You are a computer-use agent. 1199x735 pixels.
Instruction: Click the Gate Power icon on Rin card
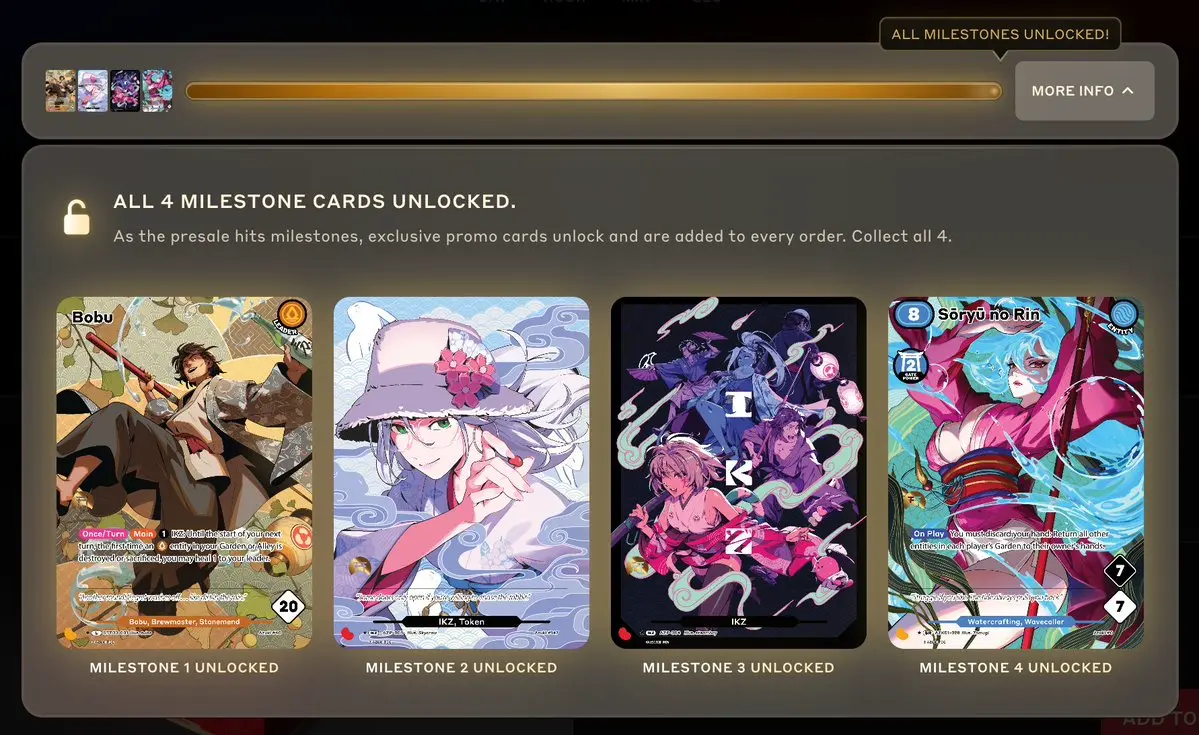click(x=911, y=365)
